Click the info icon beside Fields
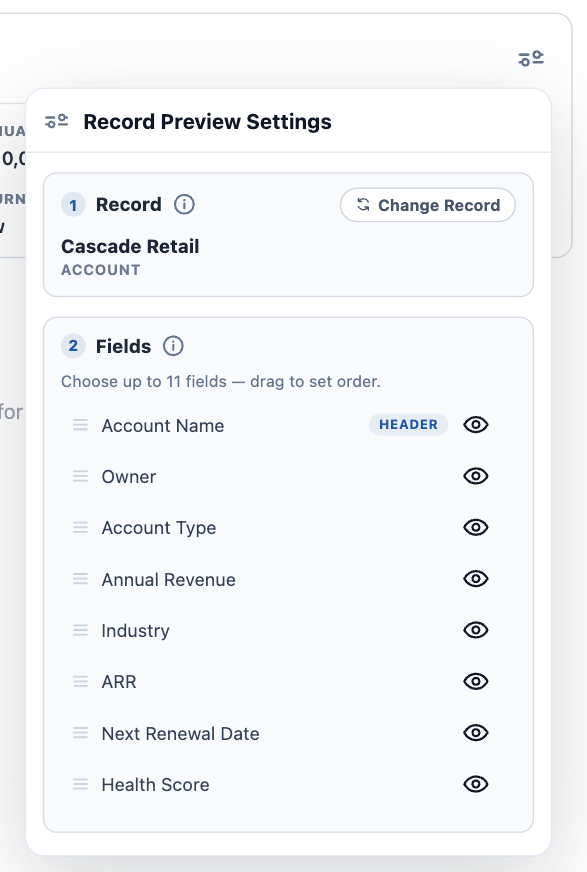 173,346
